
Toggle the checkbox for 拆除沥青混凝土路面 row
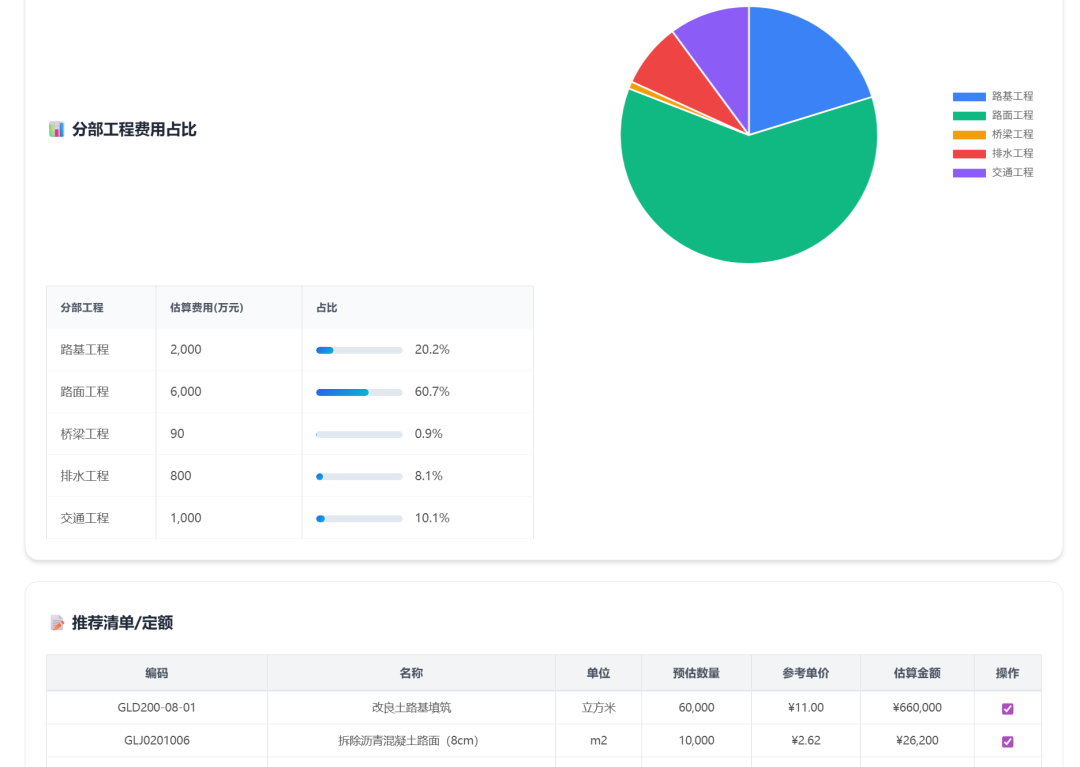pos(1007,741)
